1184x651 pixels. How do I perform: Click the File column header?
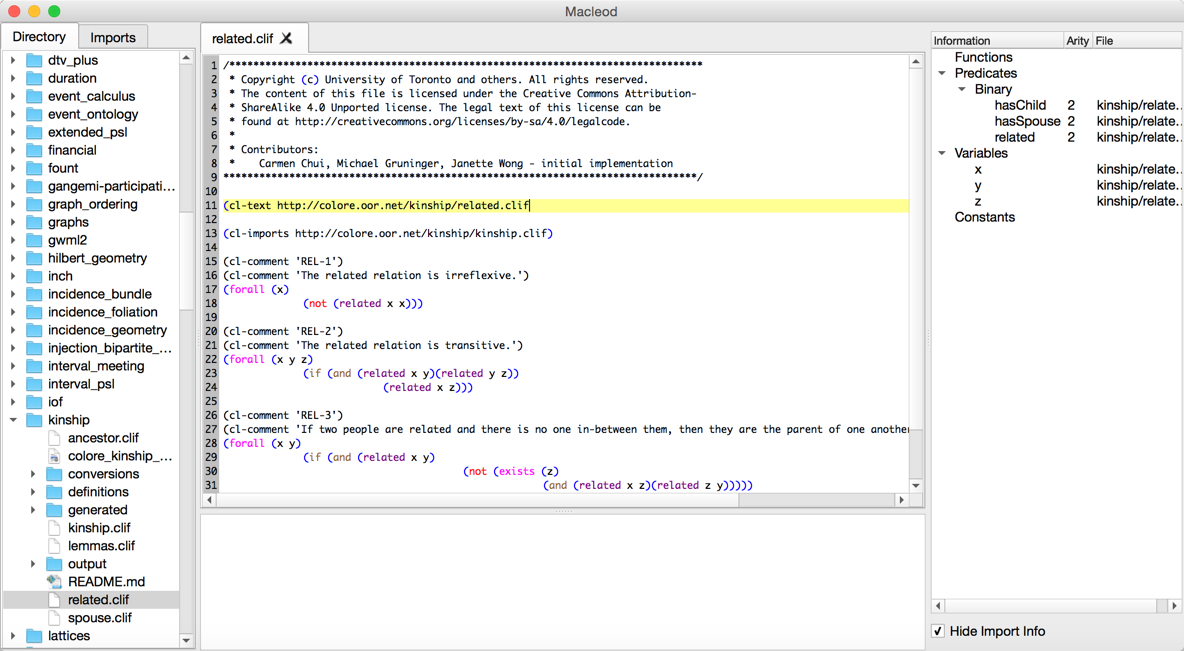click(1137, 41)
